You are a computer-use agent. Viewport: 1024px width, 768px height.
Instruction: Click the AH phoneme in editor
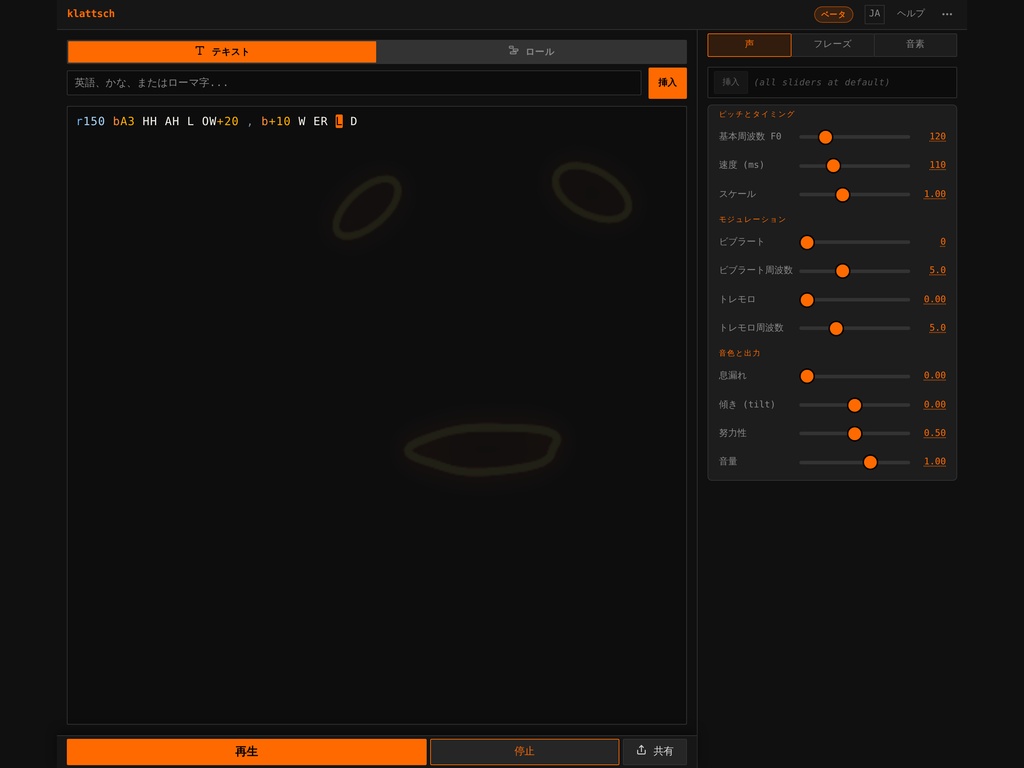click(172, 121)
